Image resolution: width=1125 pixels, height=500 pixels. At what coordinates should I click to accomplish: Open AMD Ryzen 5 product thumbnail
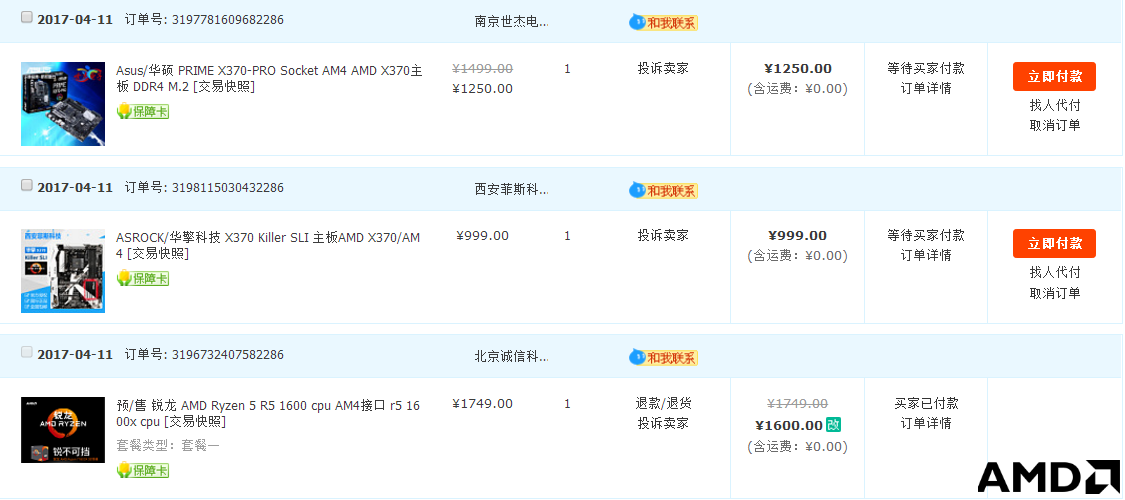point(63,430)
